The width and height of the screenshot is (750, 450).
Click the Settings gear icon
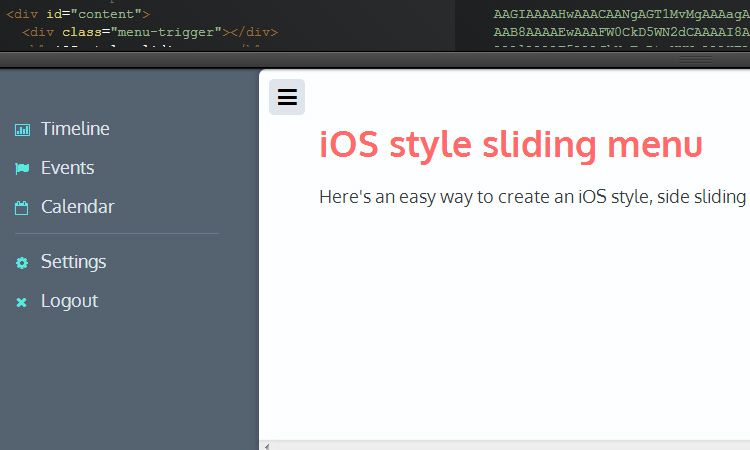coord(22,263)
